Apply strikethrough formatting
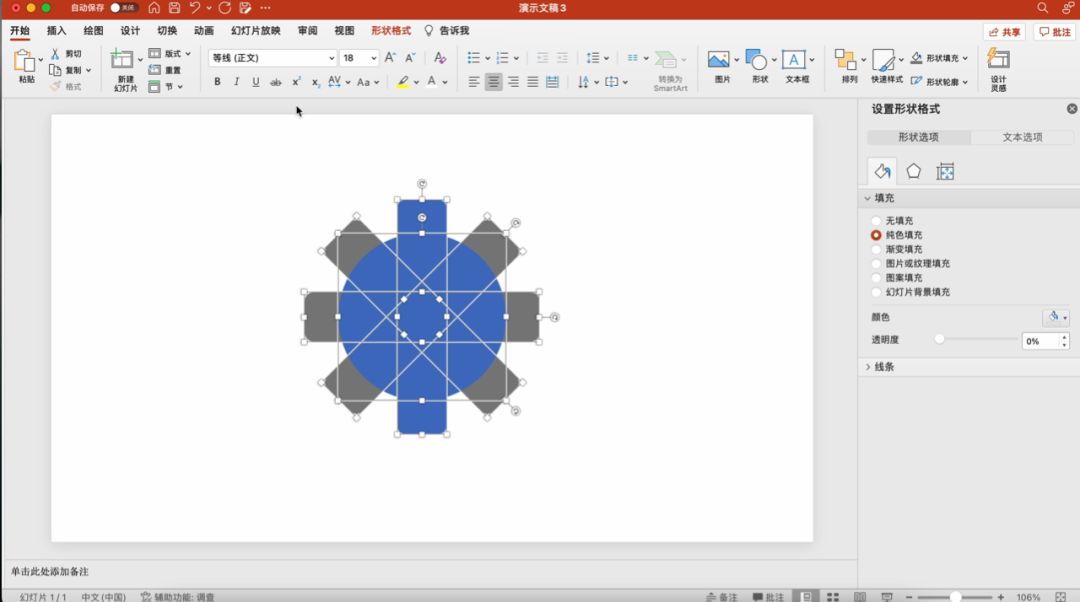 point(276,81)
